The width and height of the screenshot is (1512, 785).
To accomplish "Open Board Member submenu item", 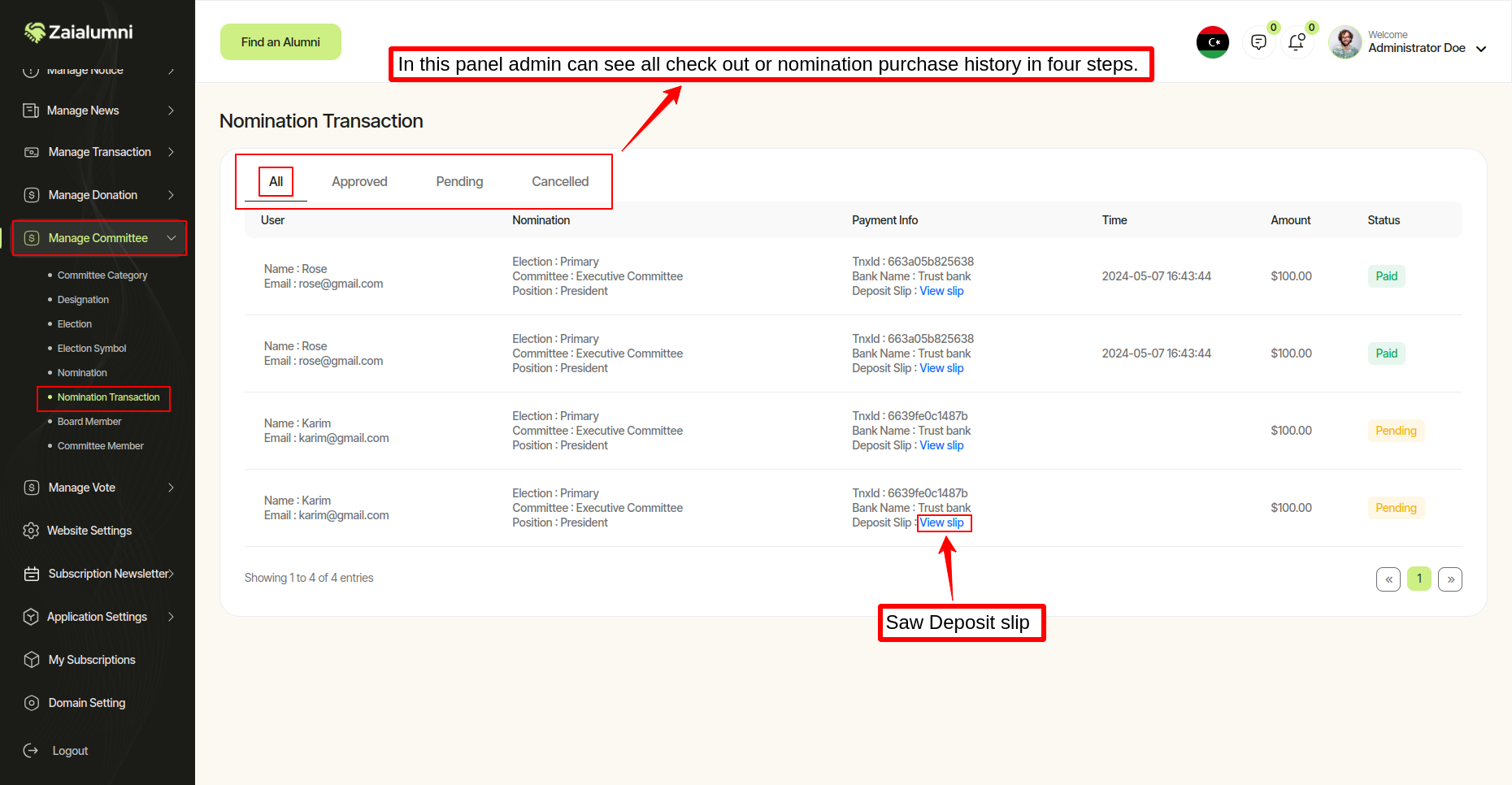I will pos(89,422).
